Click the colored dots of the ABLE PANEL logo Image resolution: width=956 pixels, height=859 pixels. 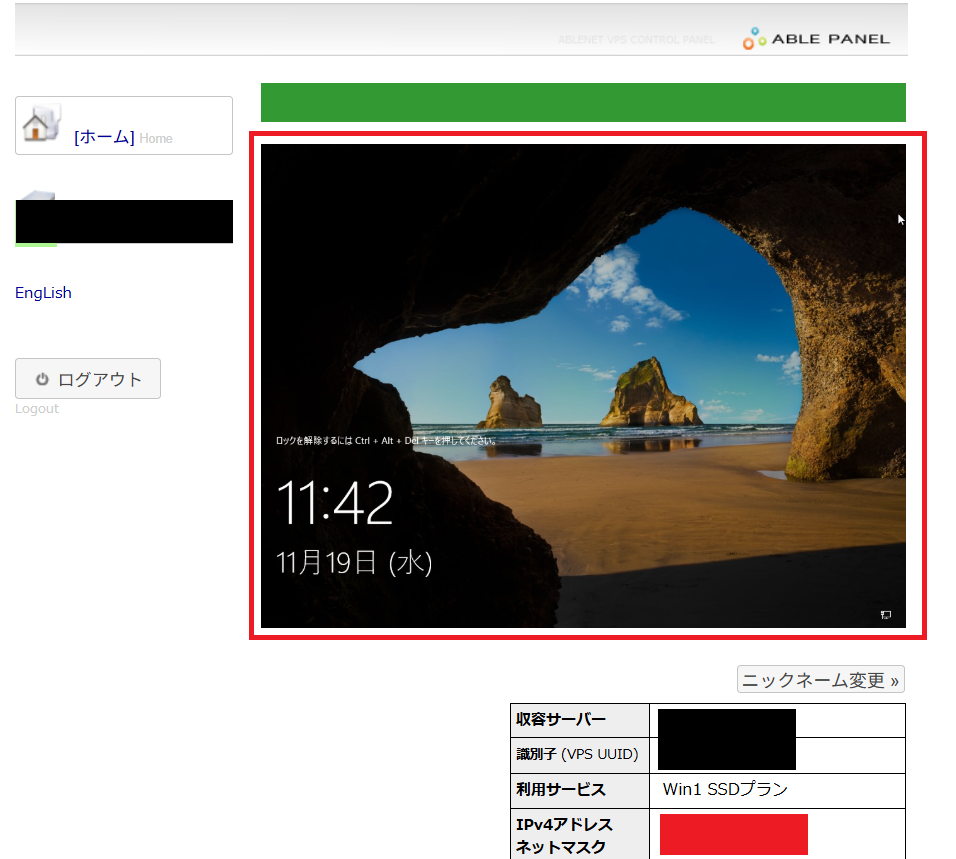pyautogui.click(x=752, y=38)
